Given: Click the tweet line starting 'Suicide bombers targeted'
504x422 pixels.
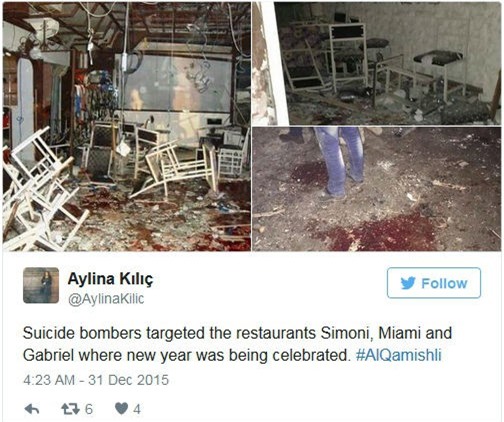Looking at the screenshot, I should pos(237,333).
